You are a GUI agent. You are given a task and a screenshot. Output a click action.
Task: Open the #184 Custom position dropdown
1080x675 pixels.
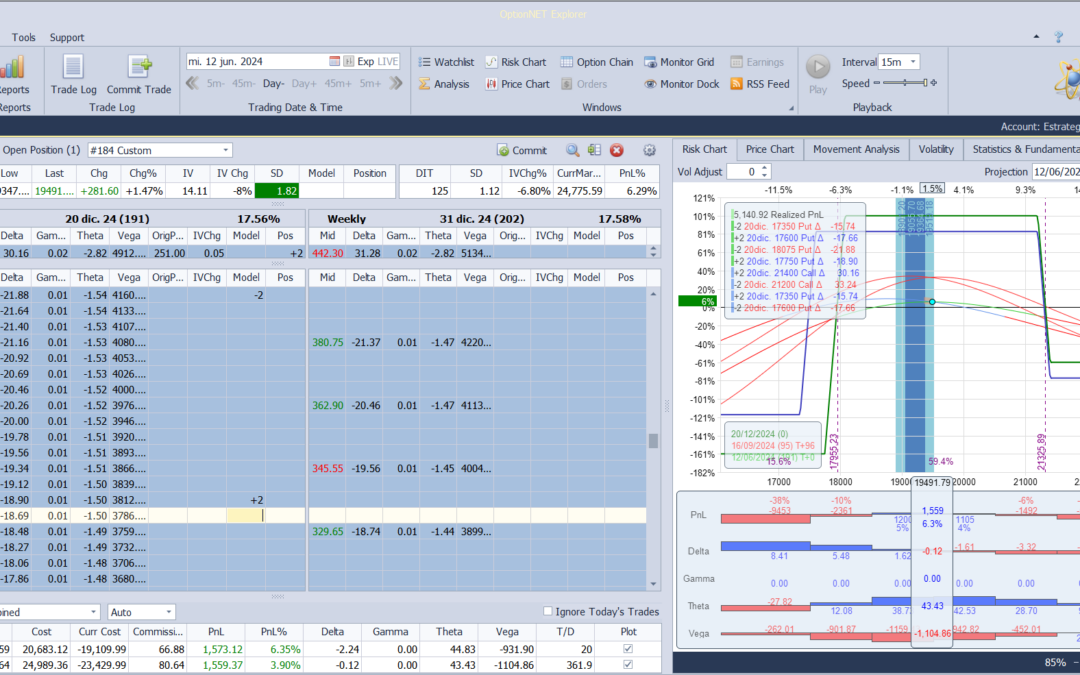tap(225, 150)
